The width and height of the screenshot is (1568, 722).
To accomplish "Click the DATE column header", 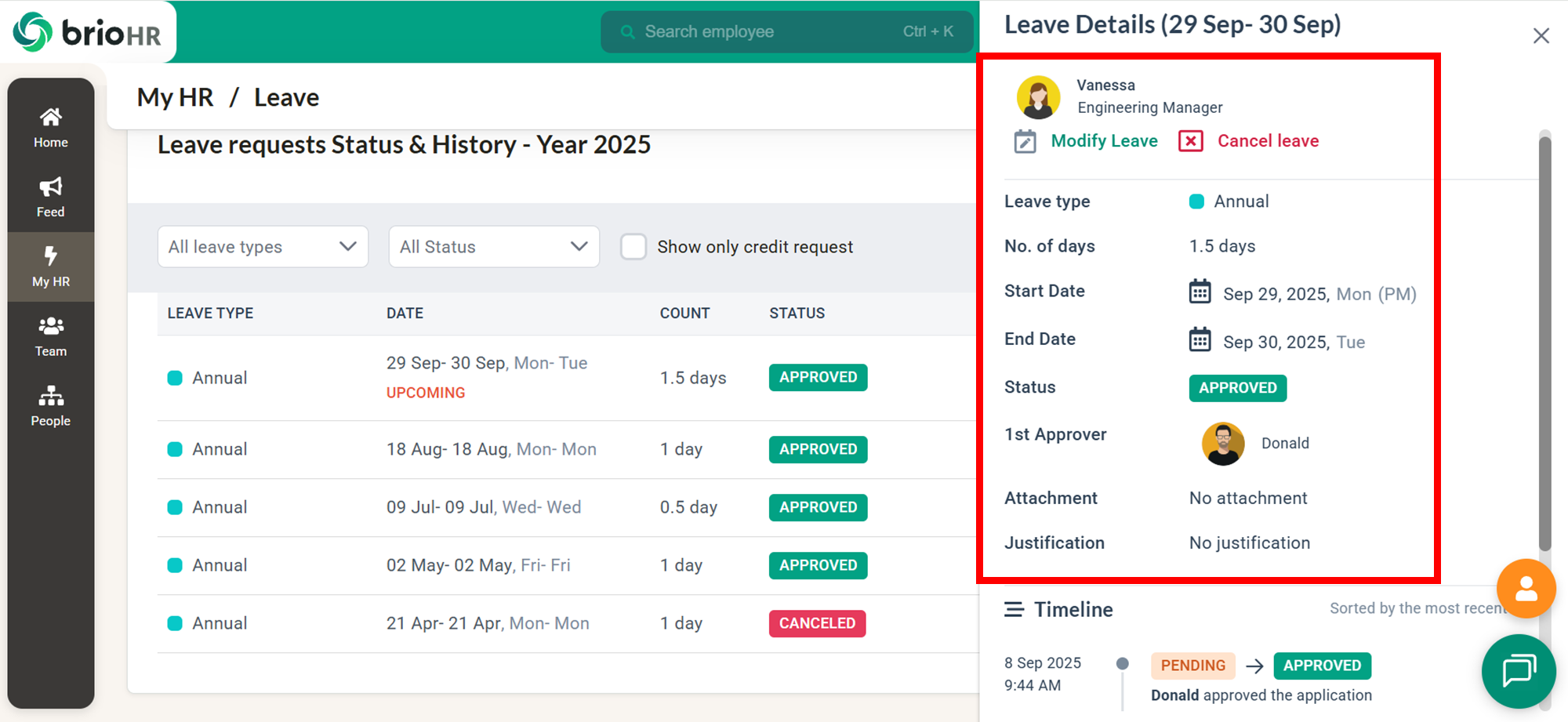I will 405,313.
